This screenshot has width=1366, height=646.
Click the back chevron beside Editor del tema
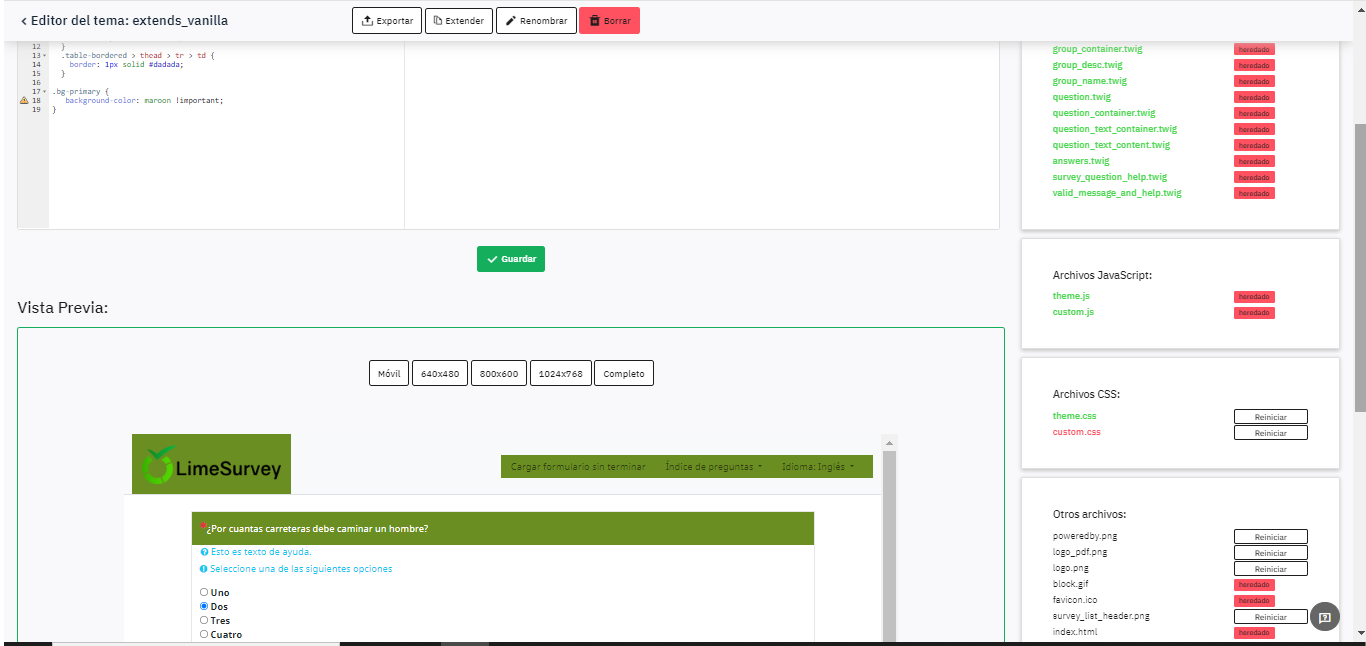(23, 20)
